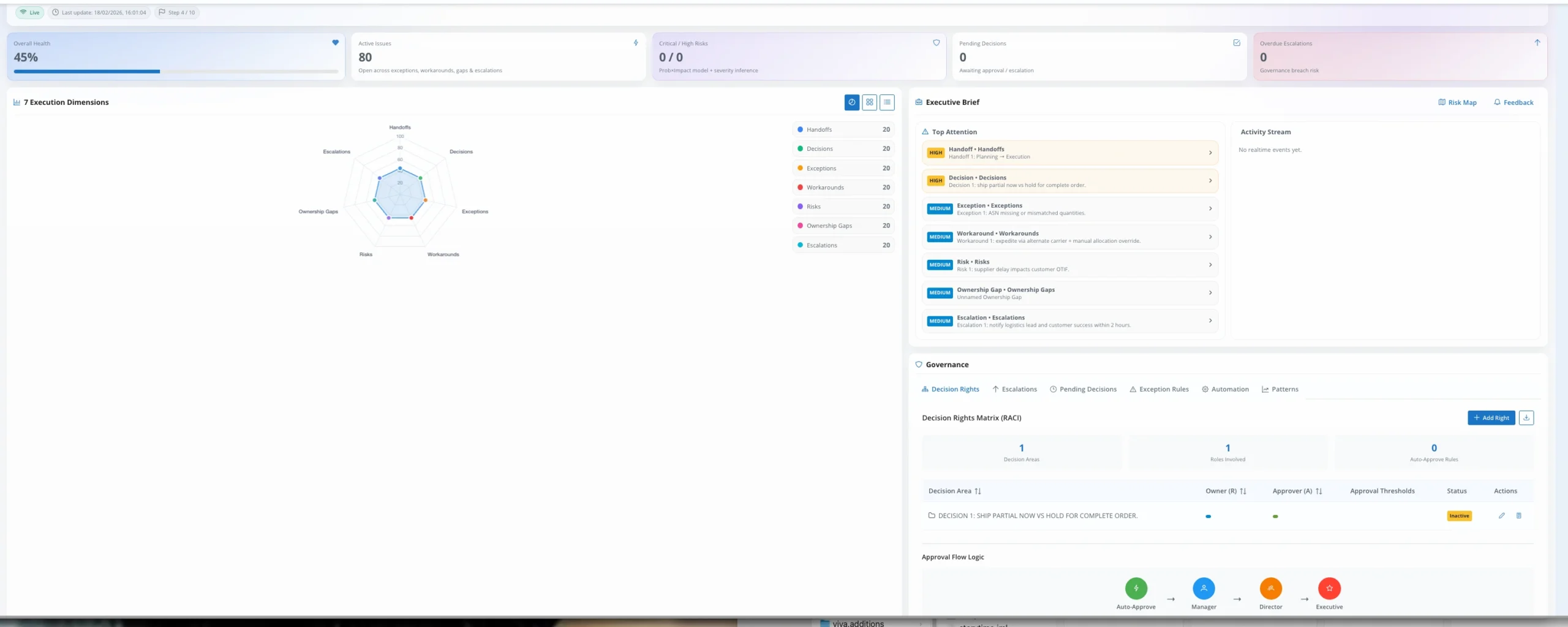Open the Escalations governance tab
The width and height of the screenshot is (1568, 627).
click(x=1014, y=389)
